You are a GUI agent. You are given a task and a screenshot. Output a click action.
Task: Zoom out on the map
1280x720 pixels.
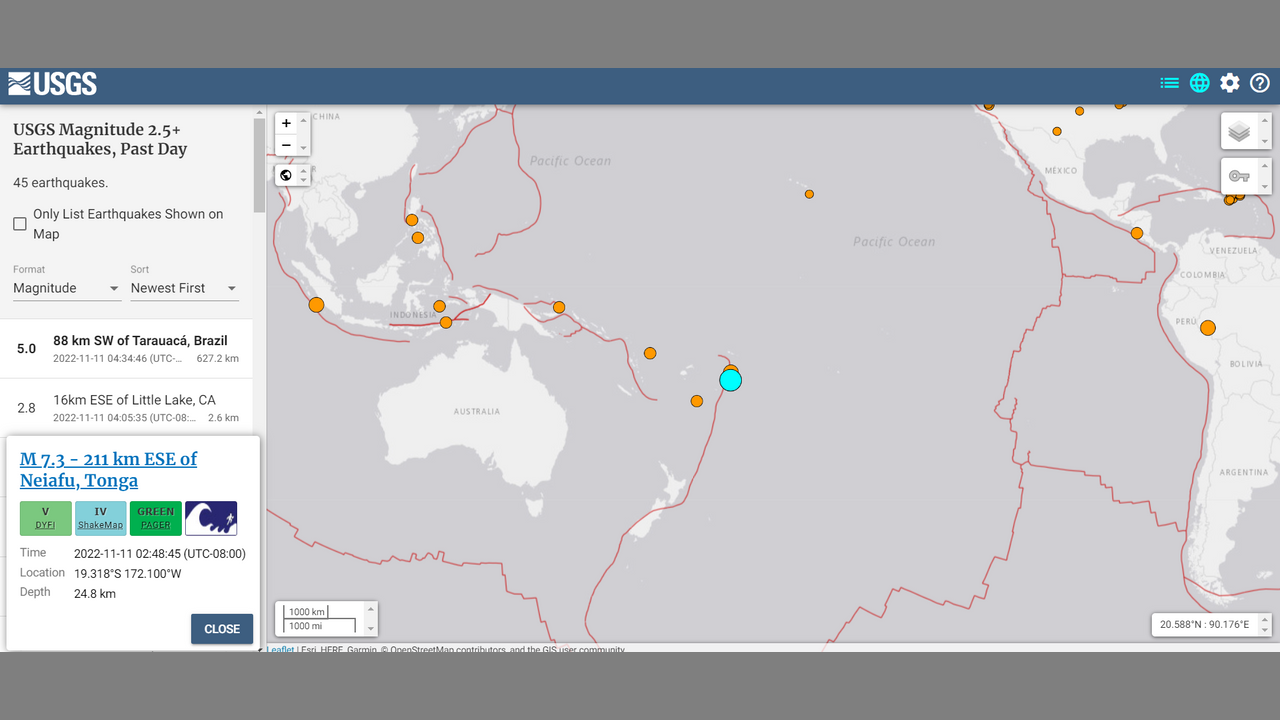tap(286, 146)
